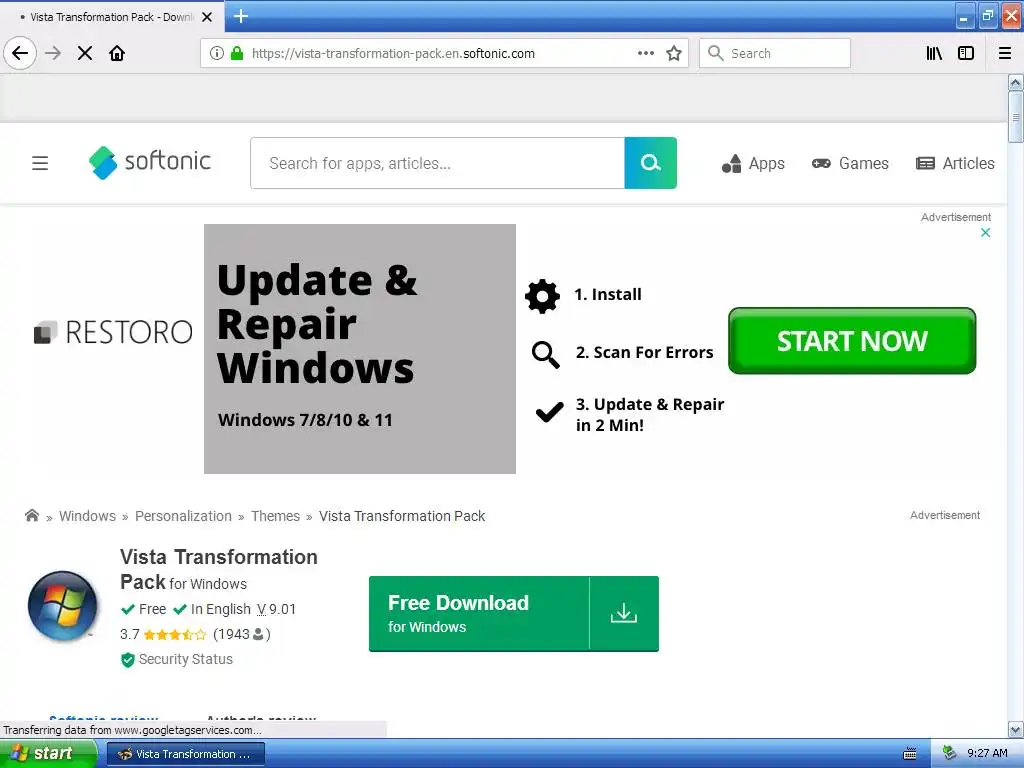Click Vista Transformation Pack breadcrumb text
1024x768 pixels.
pyautogui.click(x=402, y=516)
